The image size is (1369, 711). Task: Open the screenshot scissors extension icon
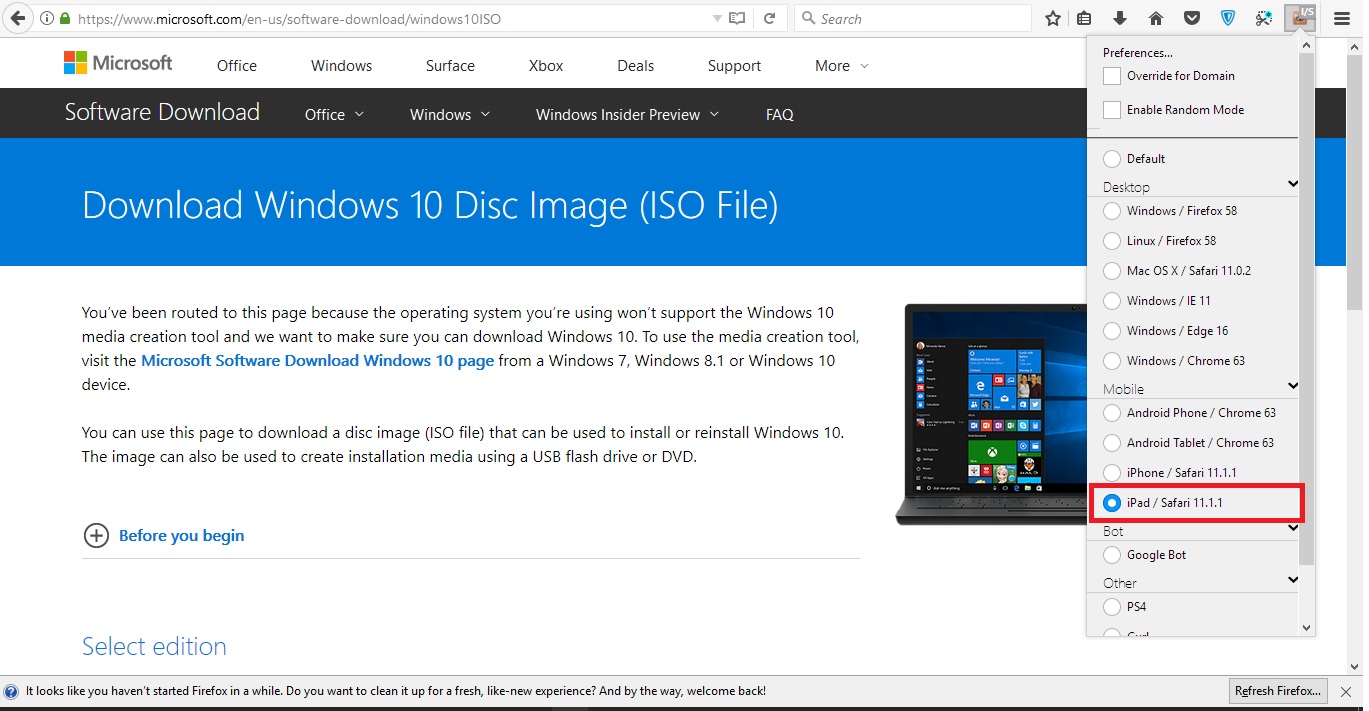pos(1264,17)
